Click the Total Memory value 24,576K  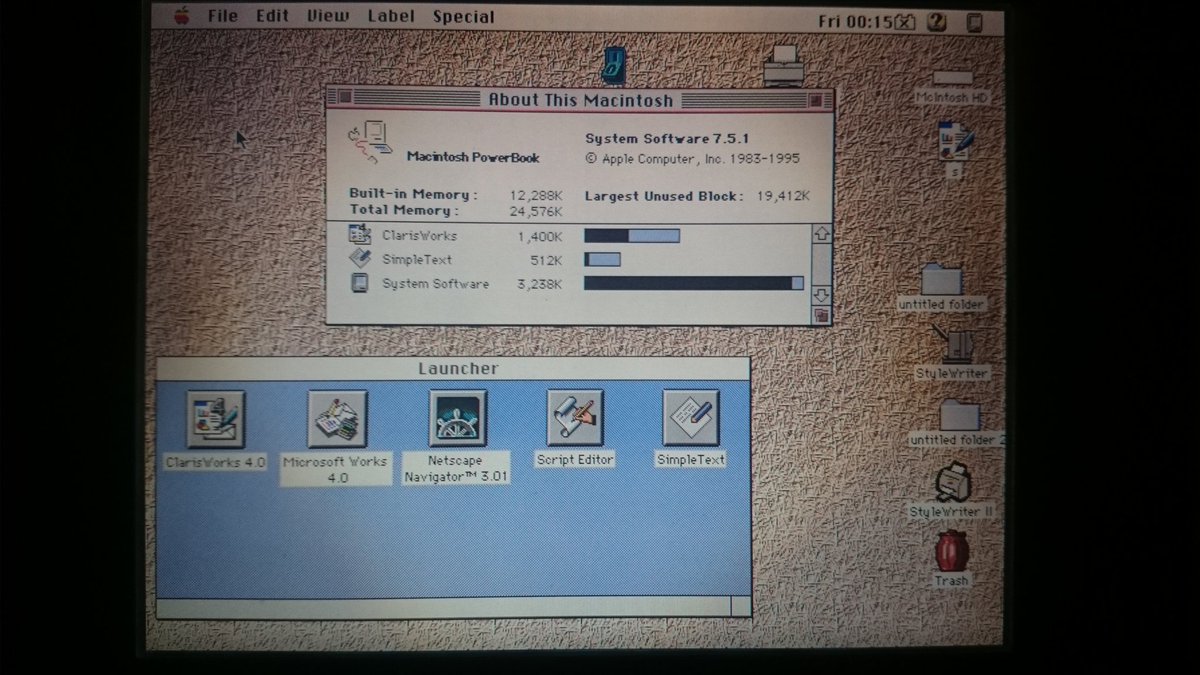click(x=536, y=211)
